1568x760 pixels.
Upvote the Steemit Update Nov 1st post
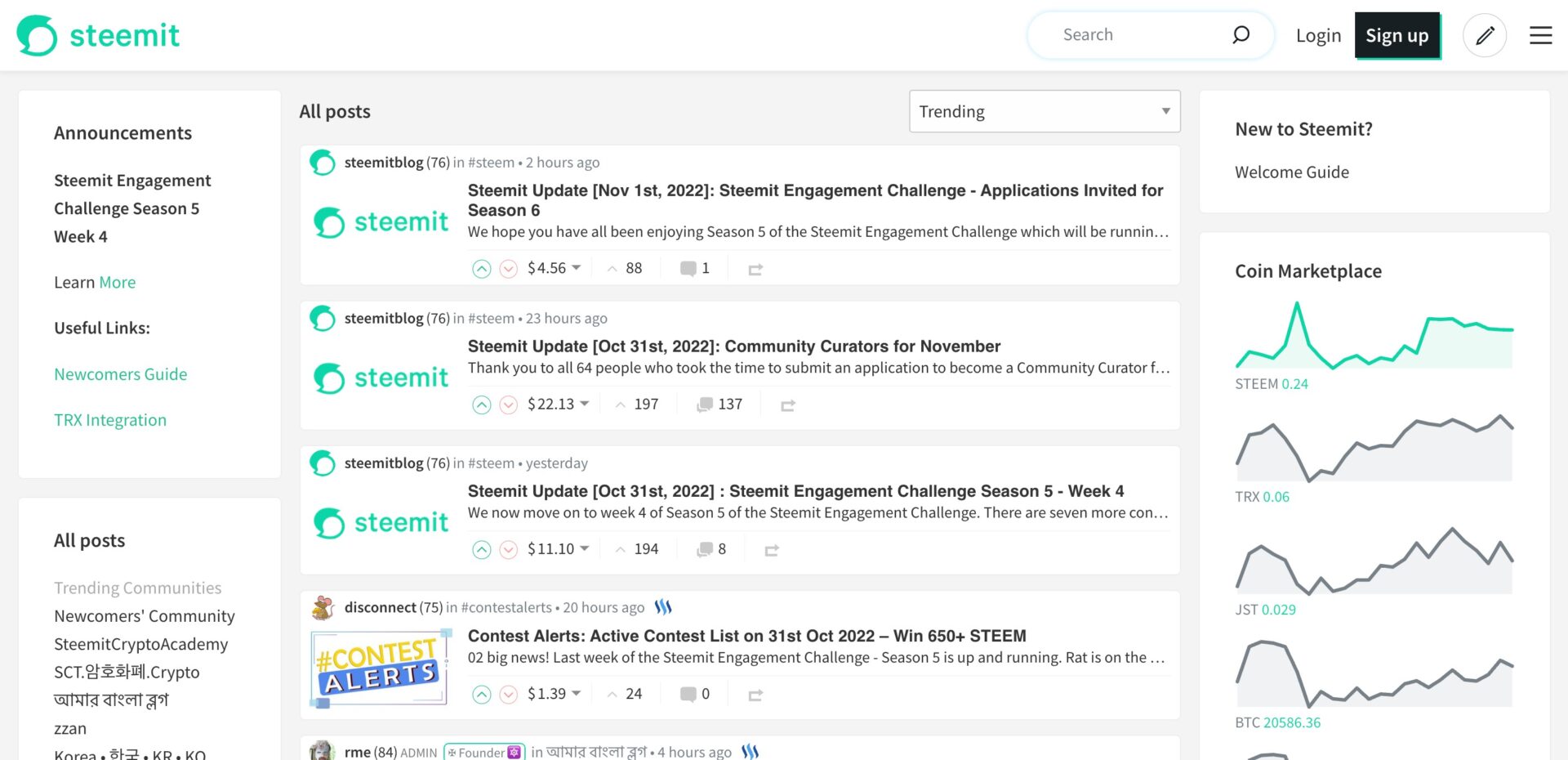(482, 267)
